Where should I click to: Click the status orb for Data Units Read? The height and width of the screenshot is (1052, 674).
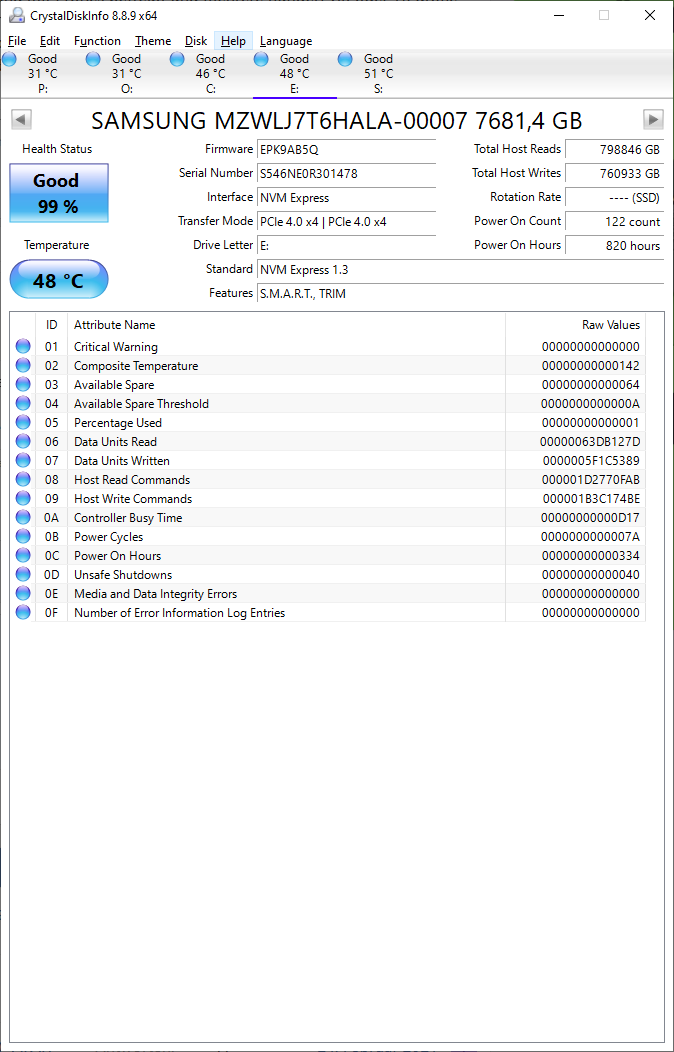click(23, 441)
